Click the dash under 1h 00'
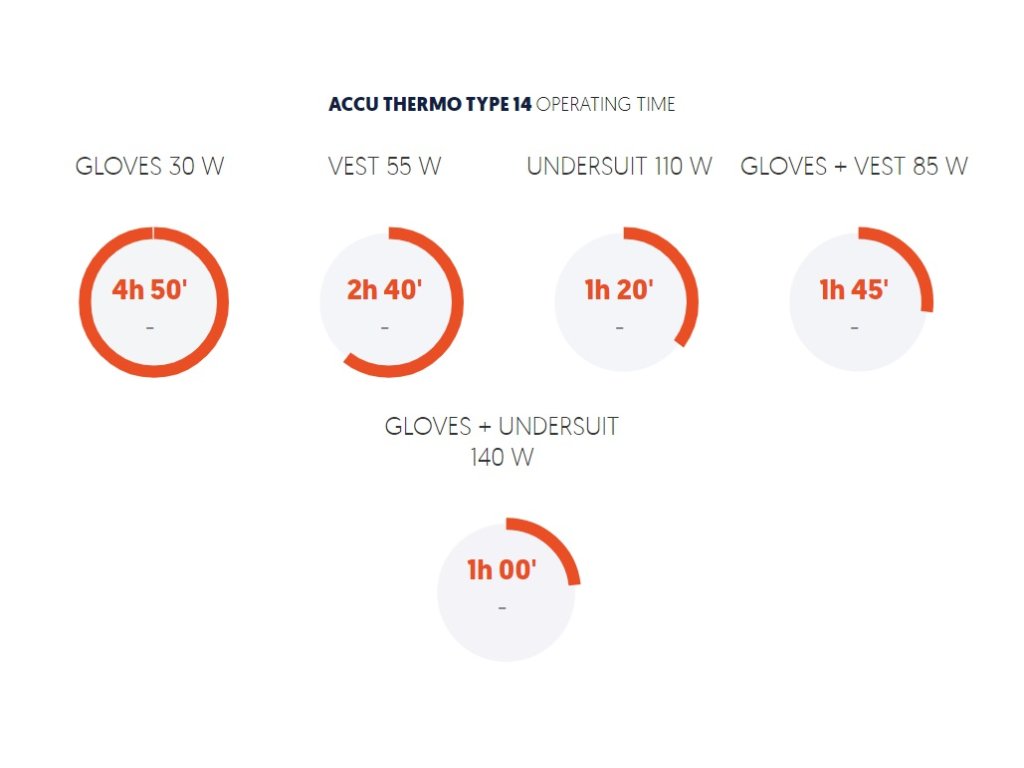1024x768 pixels. (x=502, y=608)
